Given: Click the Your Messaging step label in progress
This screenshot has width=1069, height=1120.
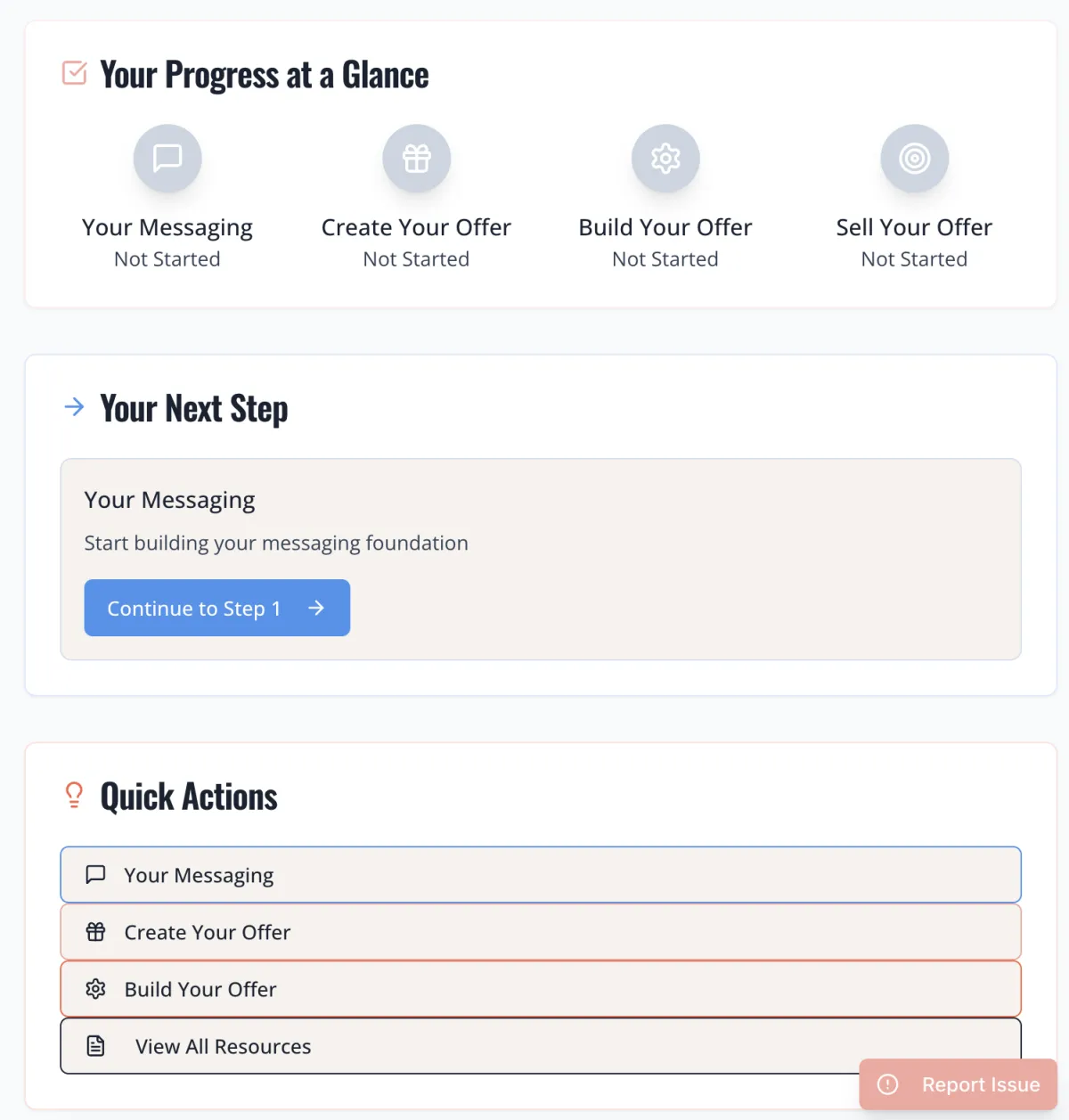Looking at the screenshot, I should pyautogui.click(x=167, y=228).
